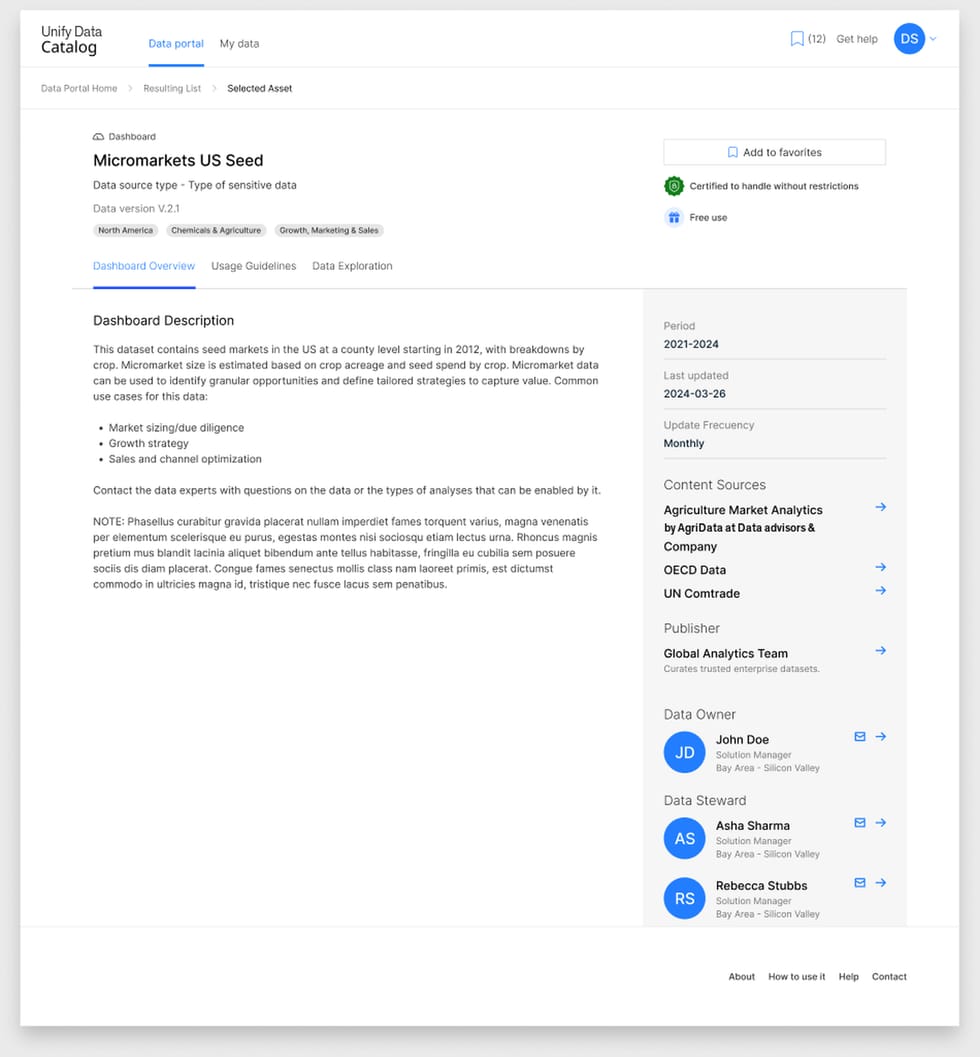
Task: Click the Chemicals & Agriculture tag
Action: click(216, 231)
